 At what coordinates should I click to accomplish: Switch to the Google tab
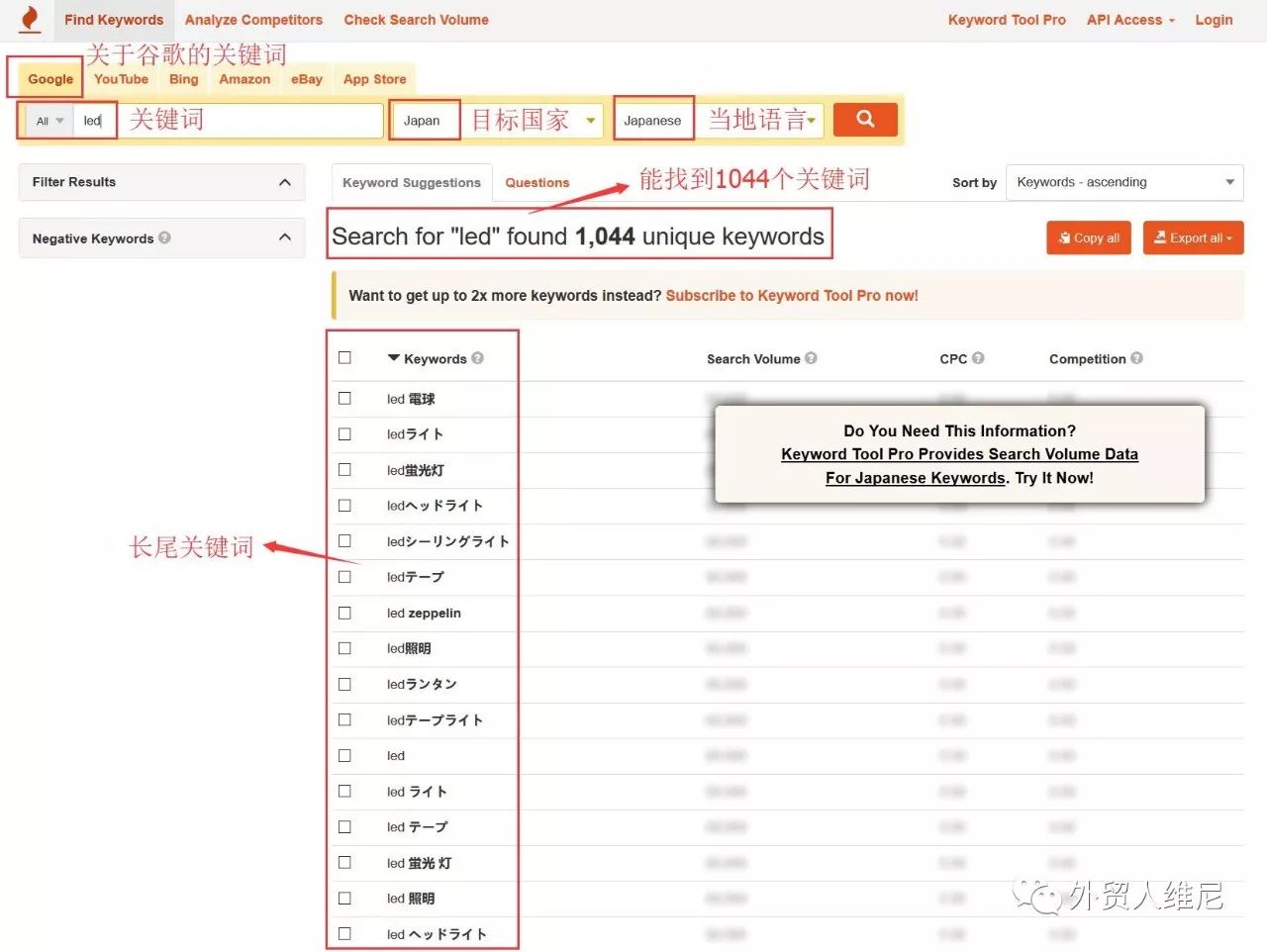point(50,79)
